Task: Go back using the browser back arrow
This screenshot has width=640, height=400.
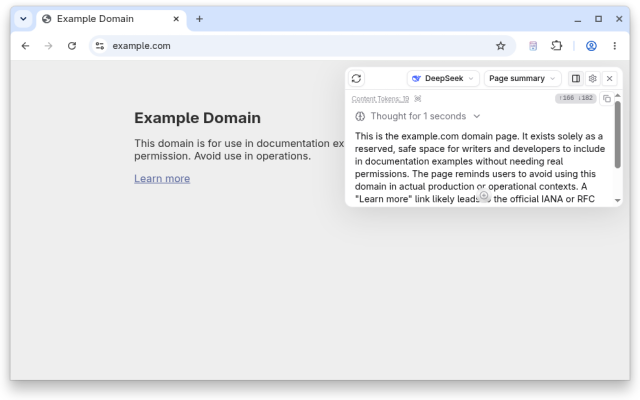Action: [x=25, y=46]
